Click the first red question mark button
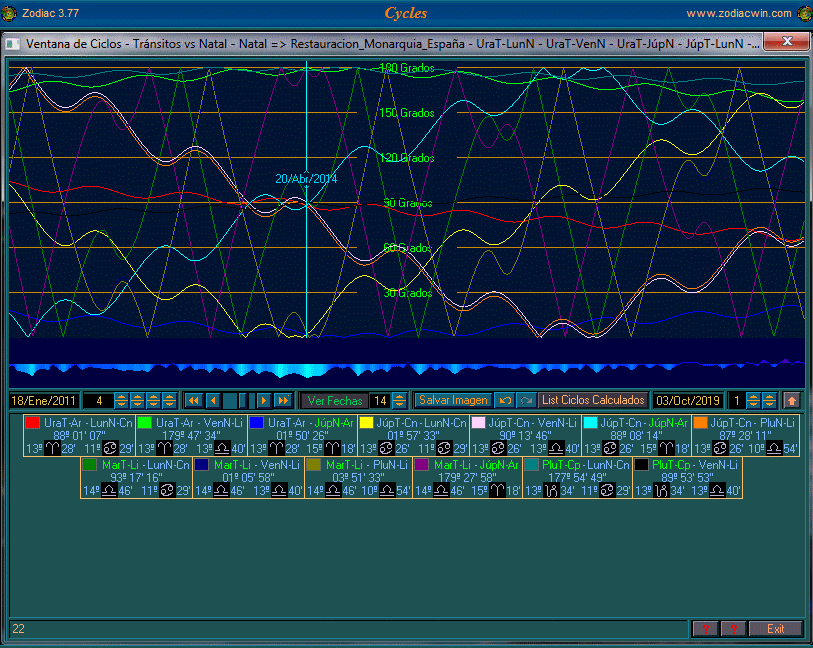 pyautogui.click(x=705, y=629)
